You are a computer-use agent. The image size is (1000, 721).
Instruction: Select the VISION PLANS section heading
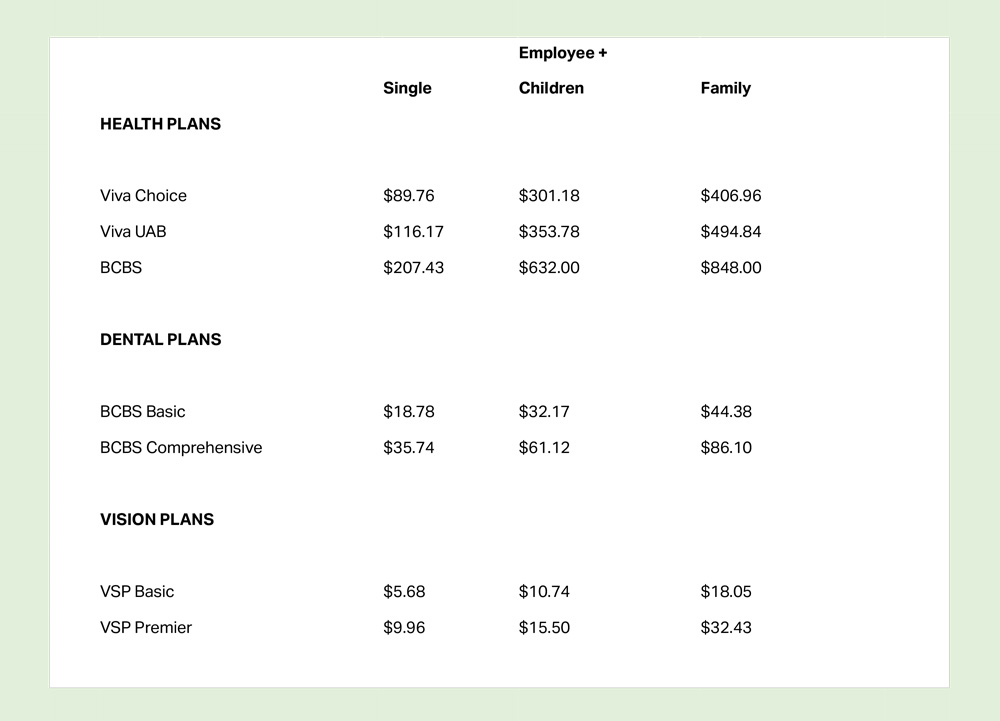157,520
